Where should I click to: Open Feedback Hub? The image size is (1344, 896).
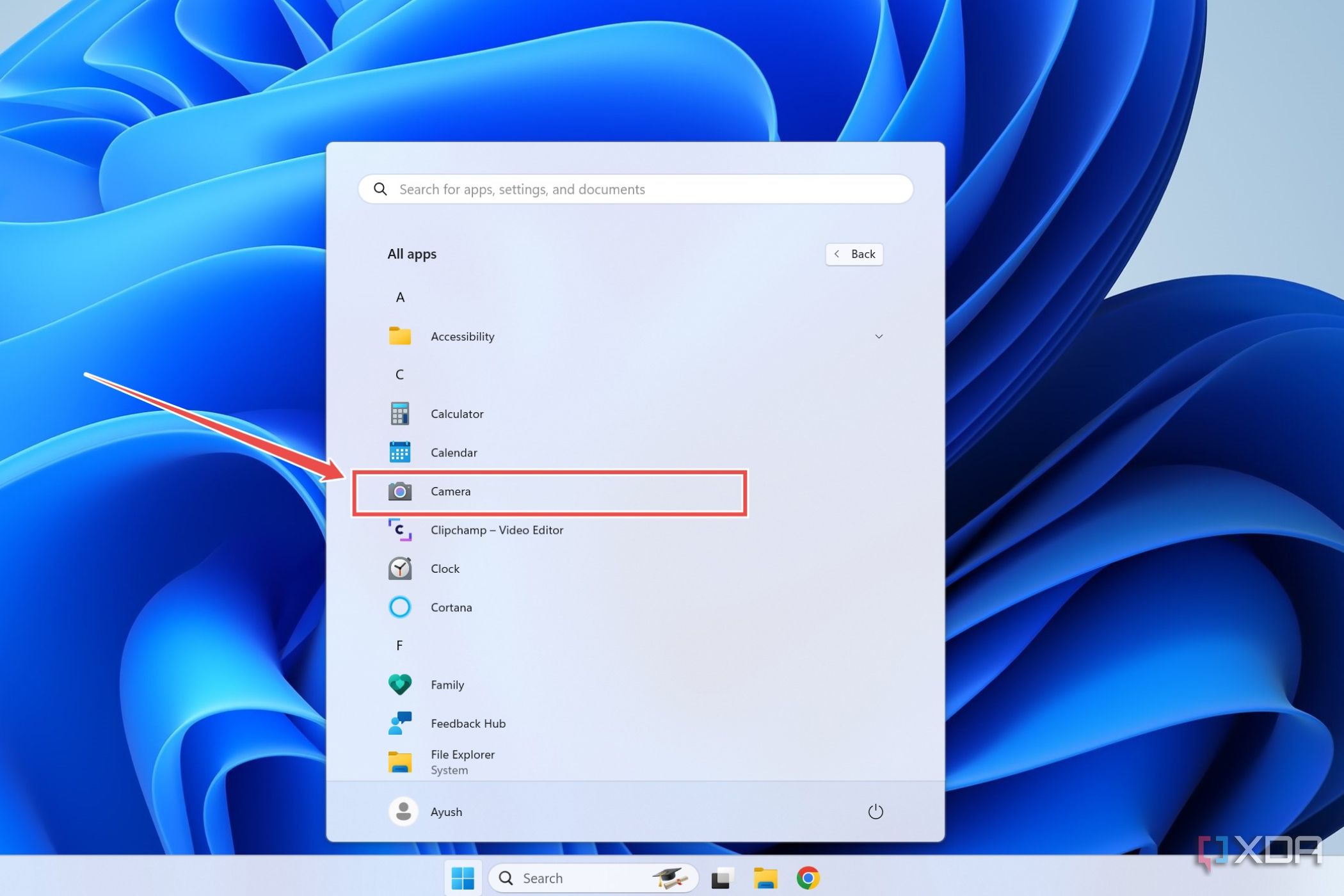[x=468, y=723]
